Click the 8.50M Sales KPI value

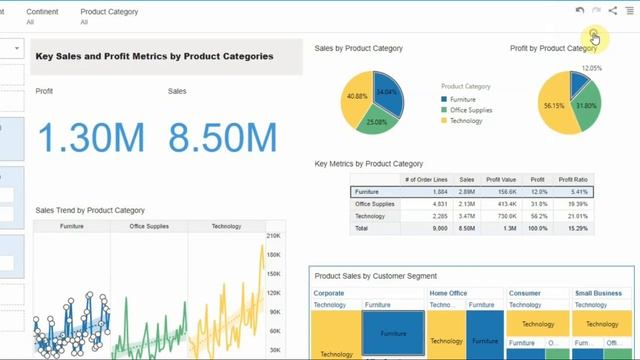(x=222, y=138)
